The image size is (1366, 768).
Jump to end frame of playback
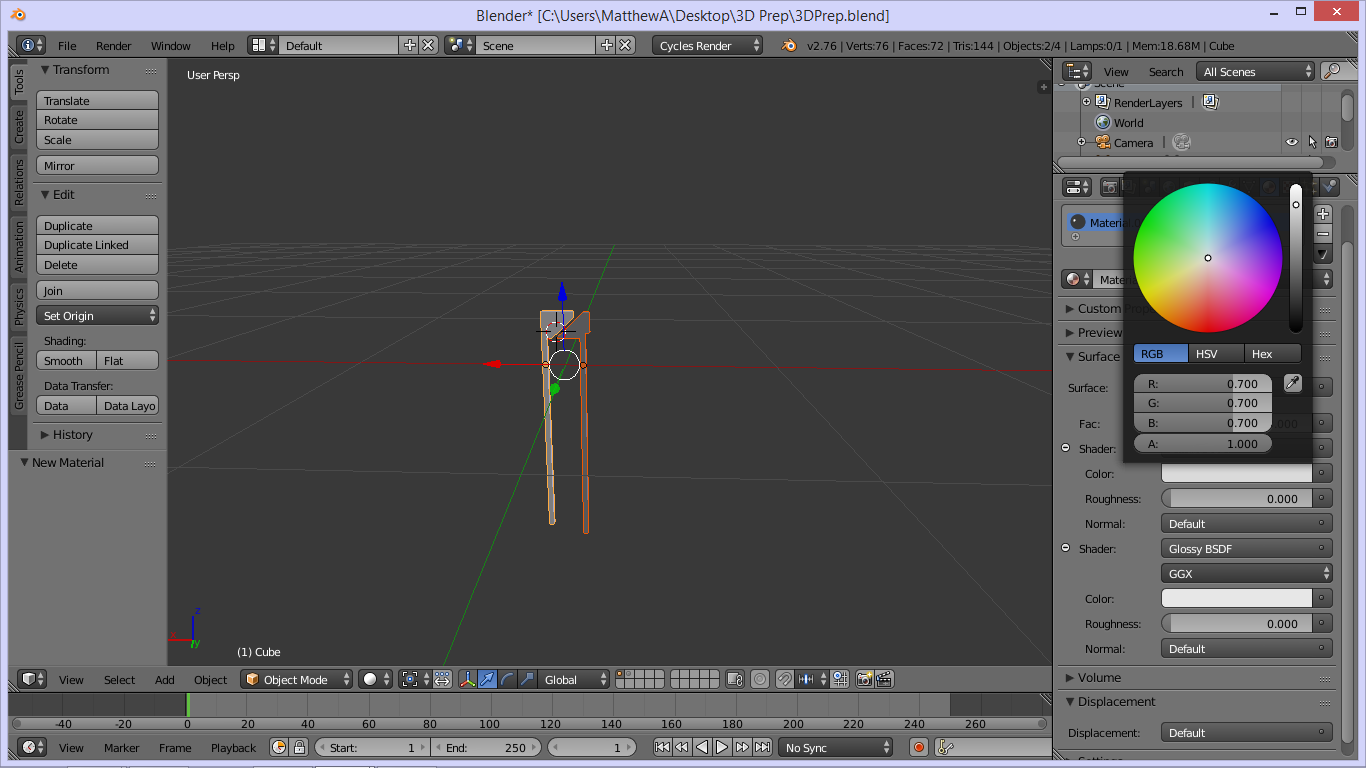(762, 747)
